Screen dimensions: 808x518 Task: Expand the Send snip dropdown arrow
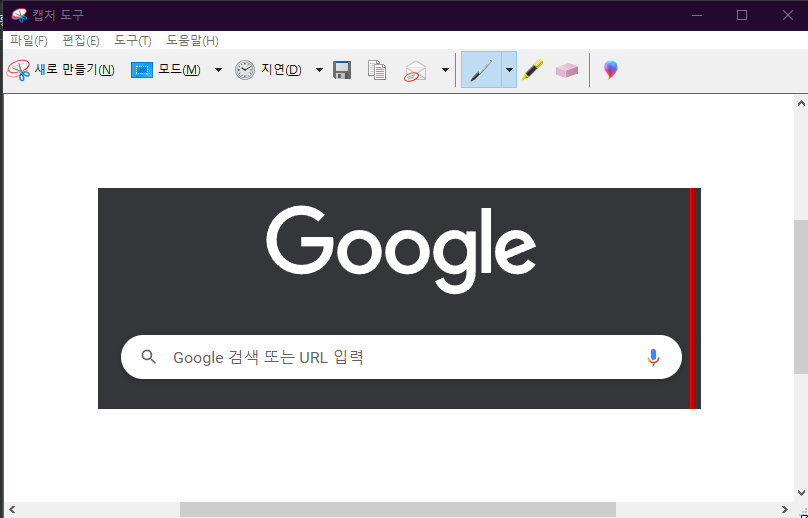coord(446,70)
